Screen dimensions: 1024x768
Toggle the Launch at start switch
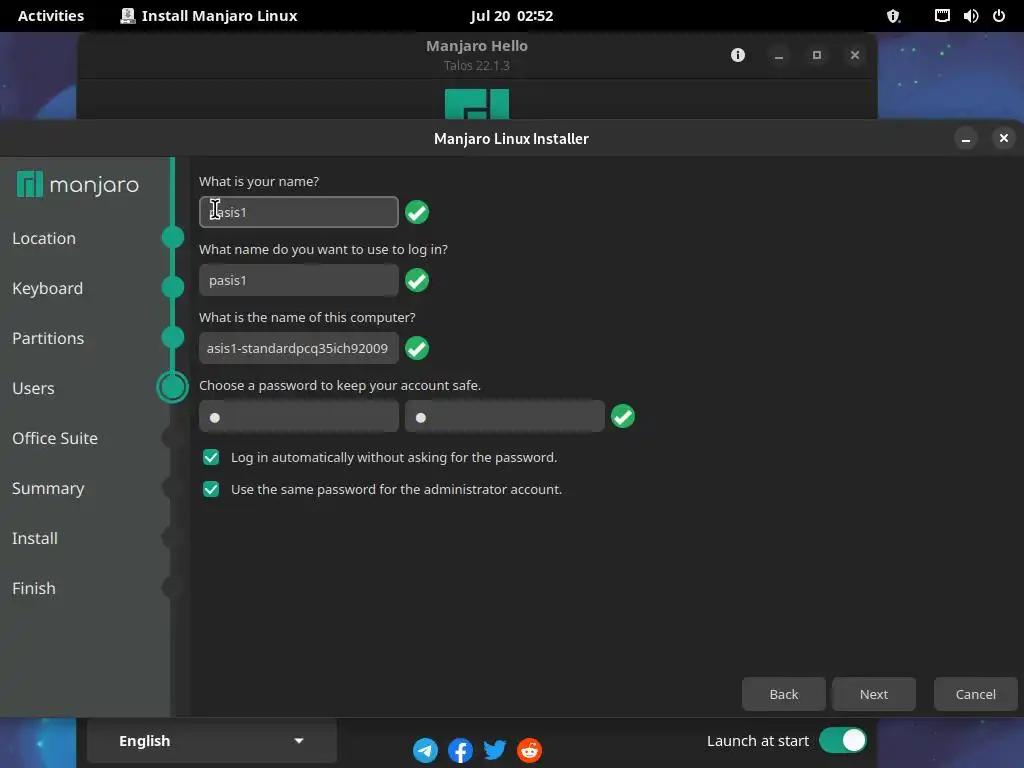pos(842,741)
